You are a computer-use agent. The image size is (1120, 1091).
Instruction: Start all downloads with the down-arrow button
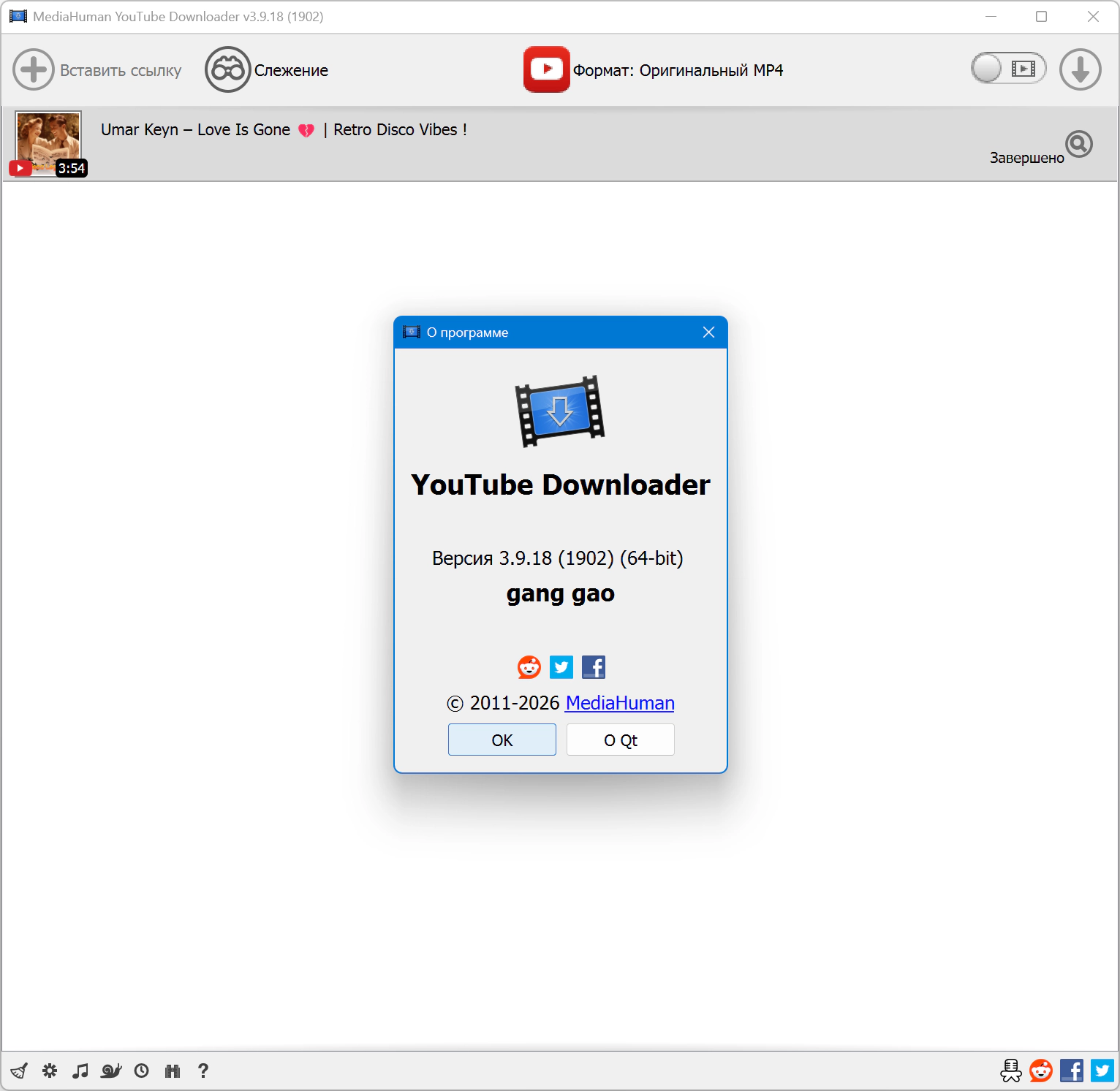tap(1081, 69)
